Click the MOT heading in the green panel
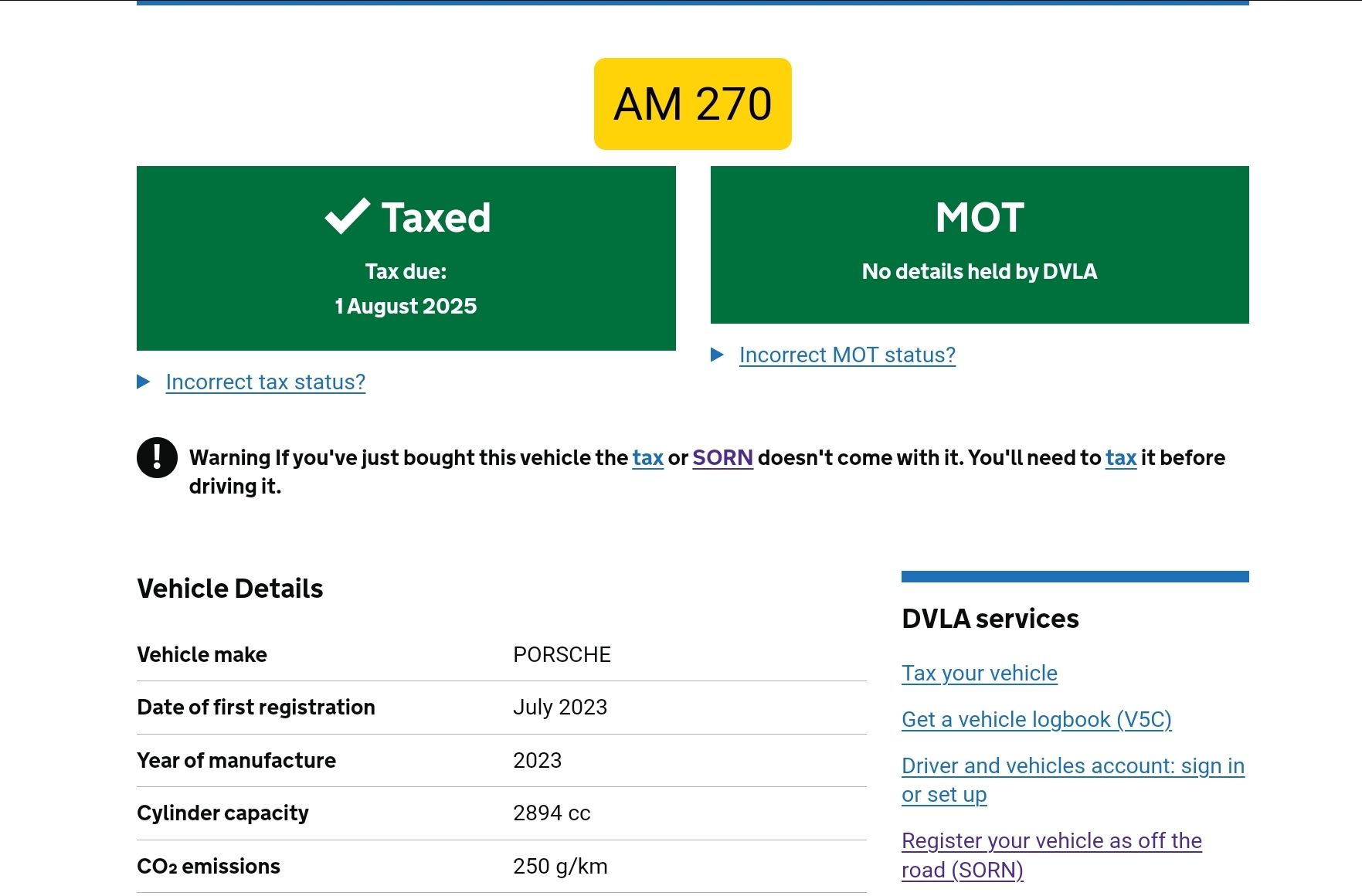 coord(980,218)
